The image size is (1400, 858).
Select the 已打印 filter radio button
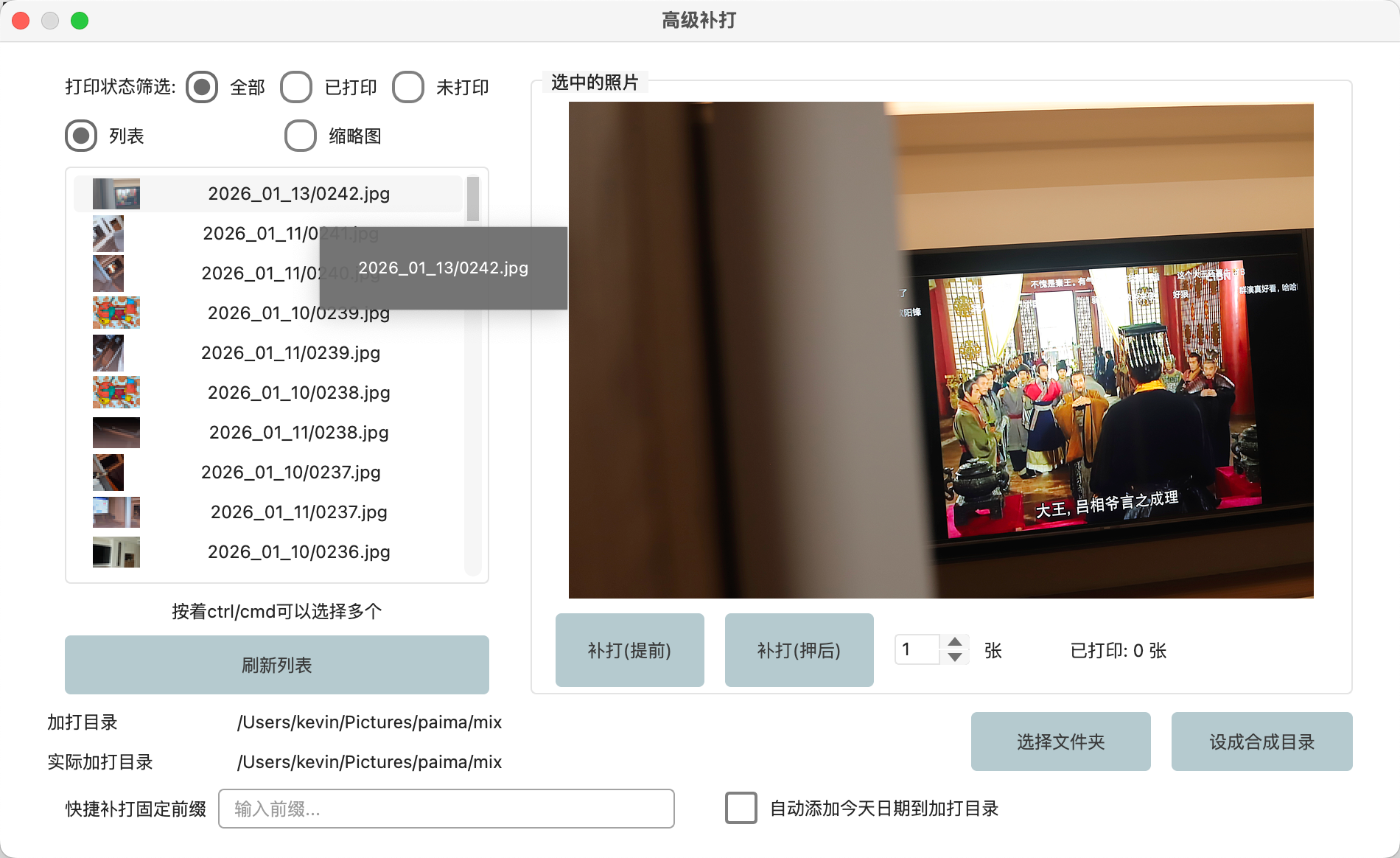coord(296,87)
